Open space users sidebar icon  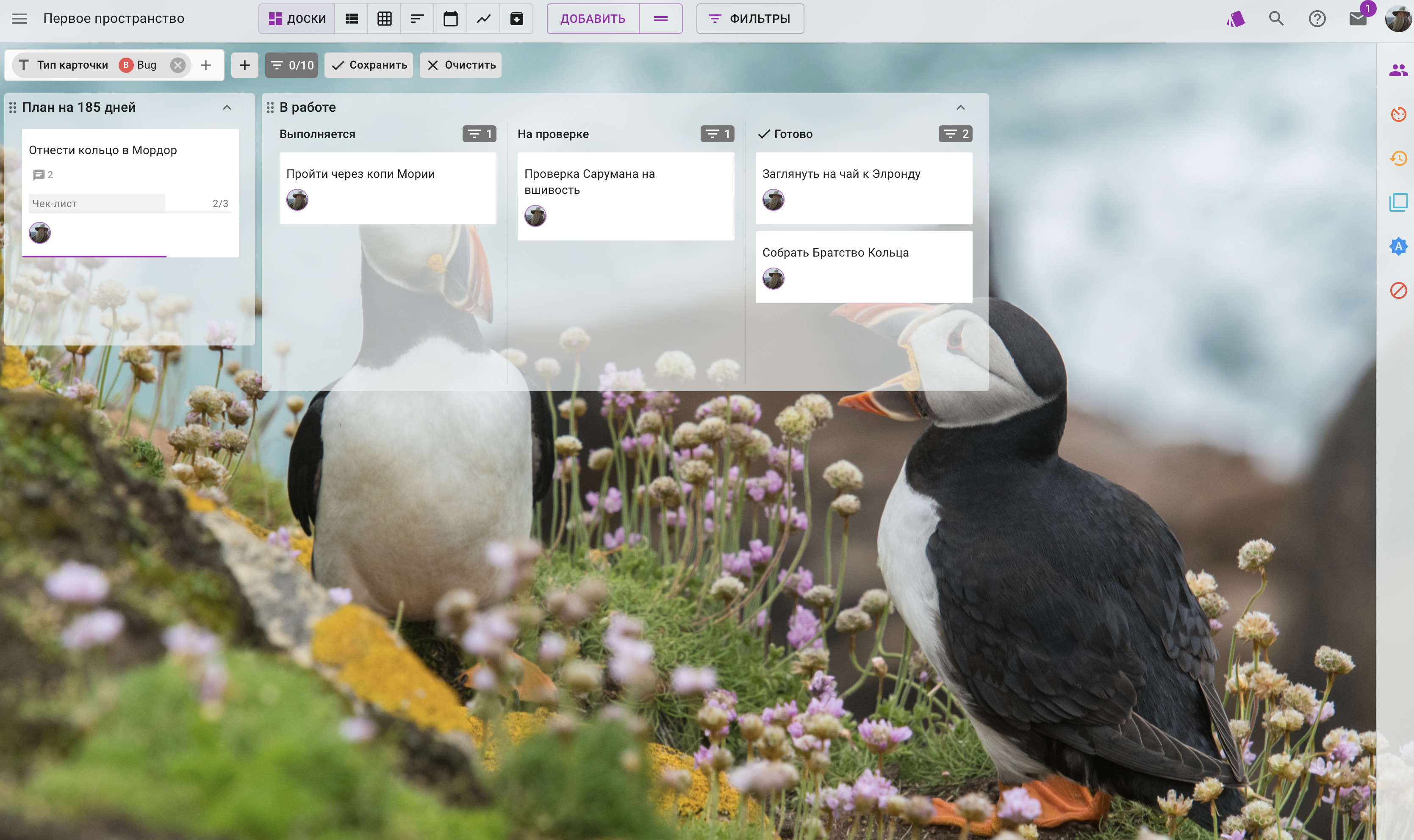[x=1398, y=70]
